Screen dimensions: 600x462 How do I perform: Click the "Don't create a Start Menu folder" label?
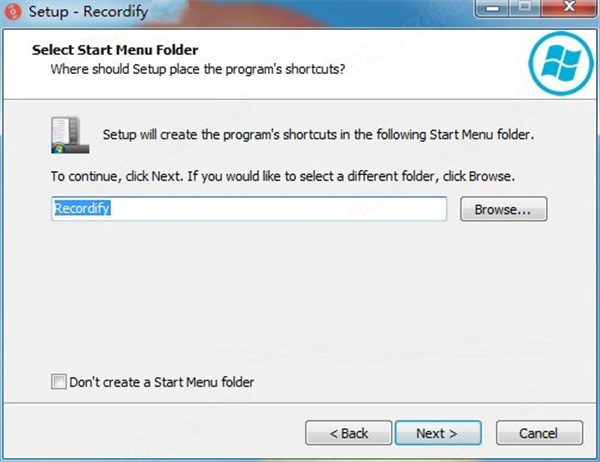162,382
